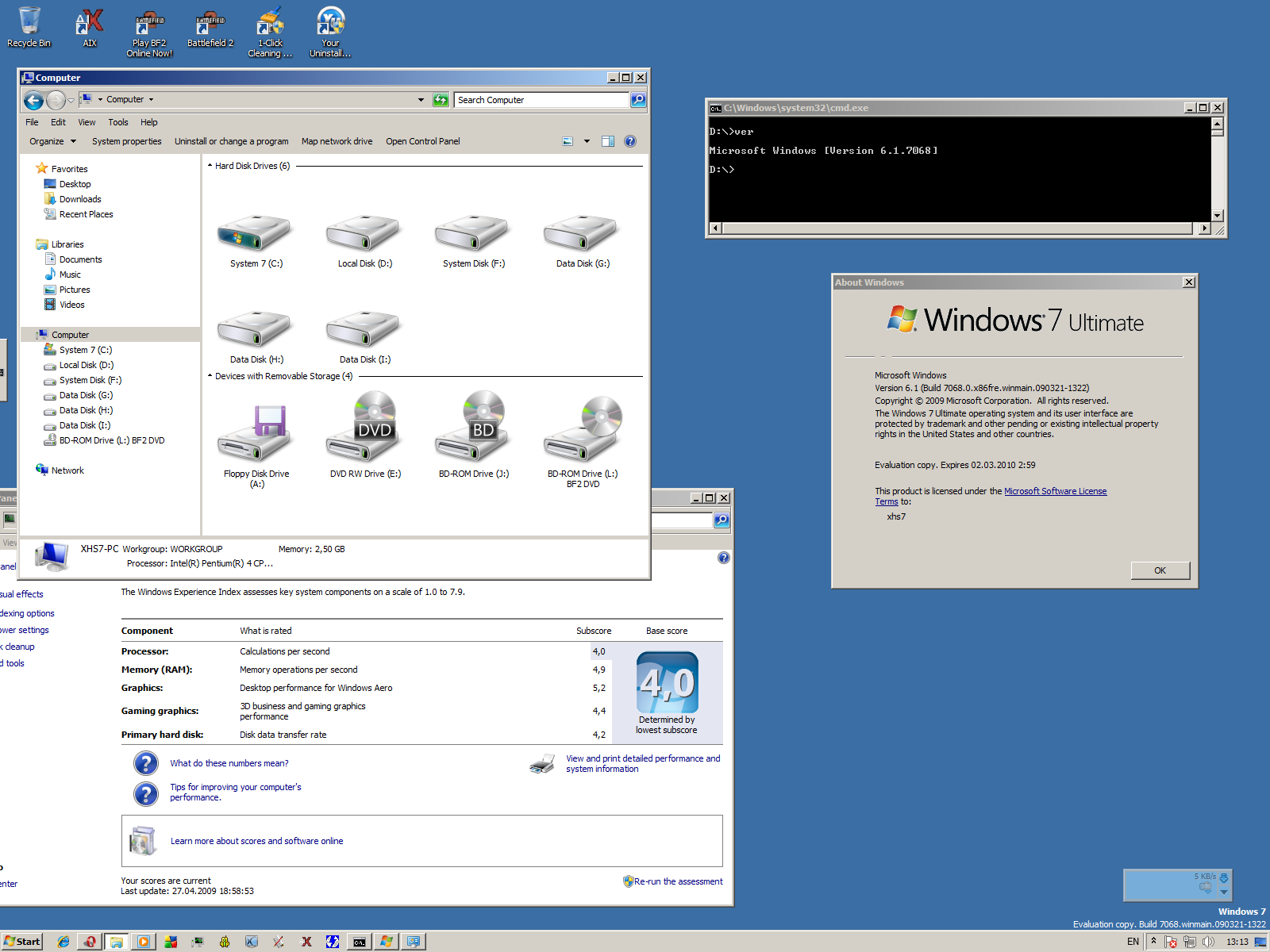Open the view options dropdown arrow in toolbar
This screenshot has height=952, width=1270.
click(x=587, y=141)
